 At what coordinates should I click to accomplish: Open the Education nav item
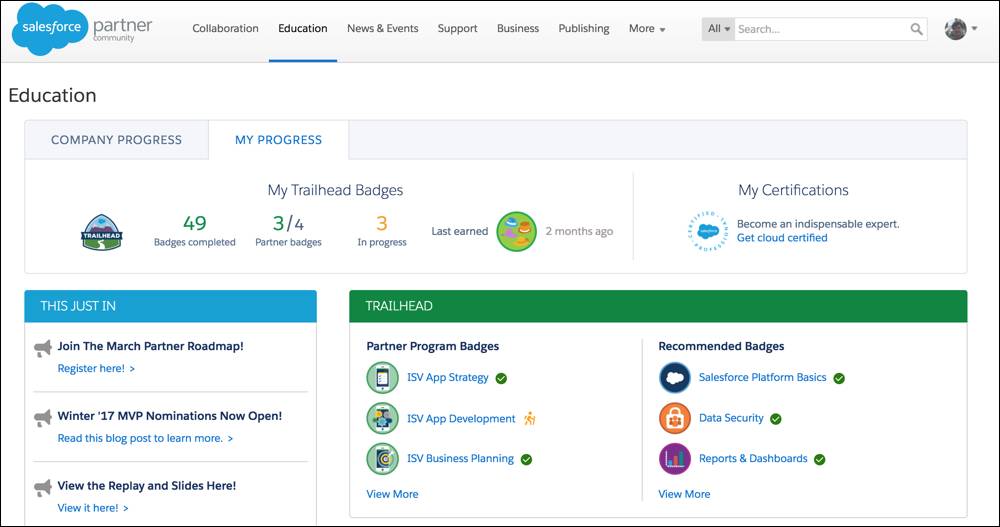303,29
